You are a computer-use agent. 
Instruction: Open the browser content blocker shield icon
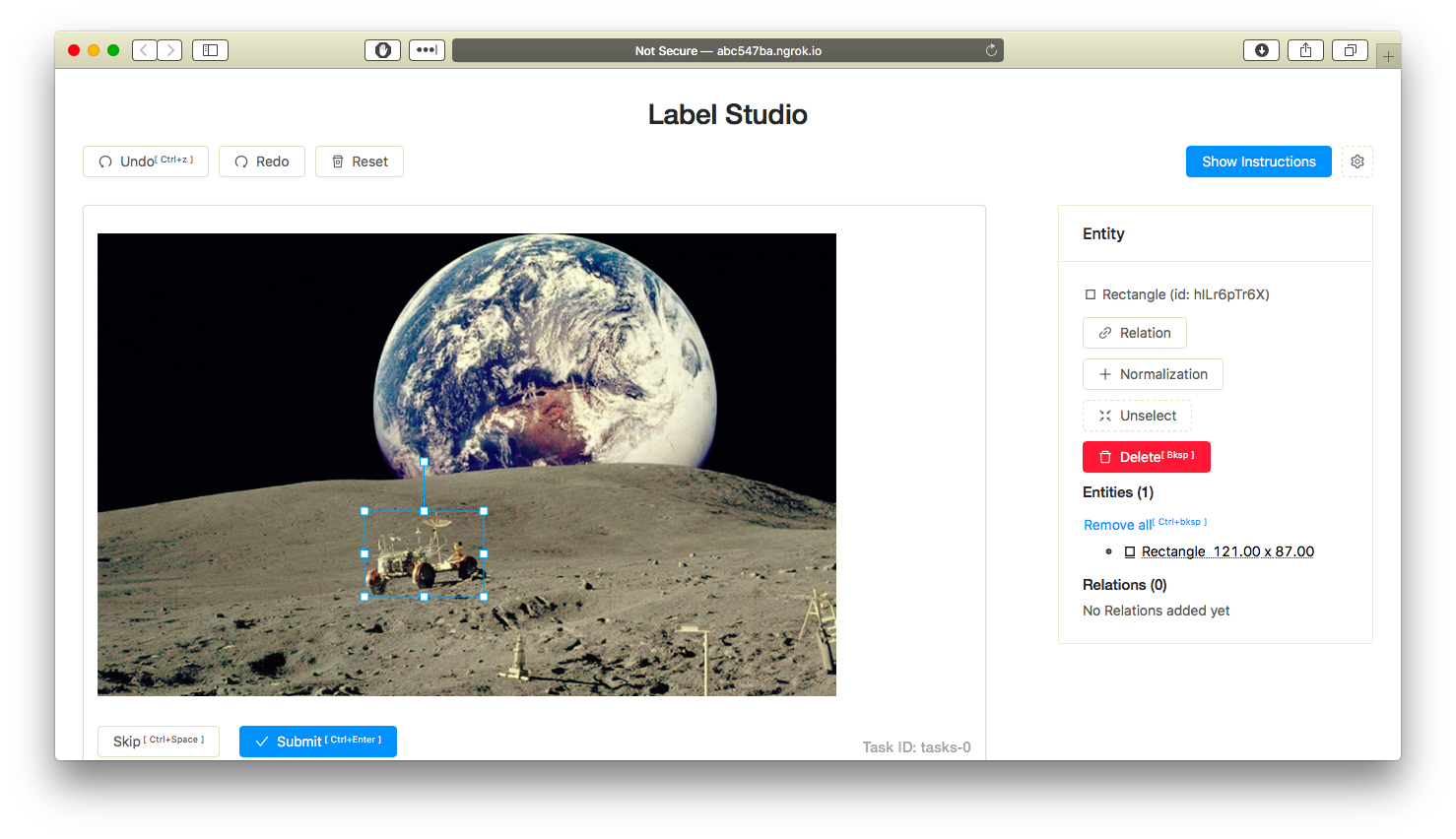pos(382,49)
